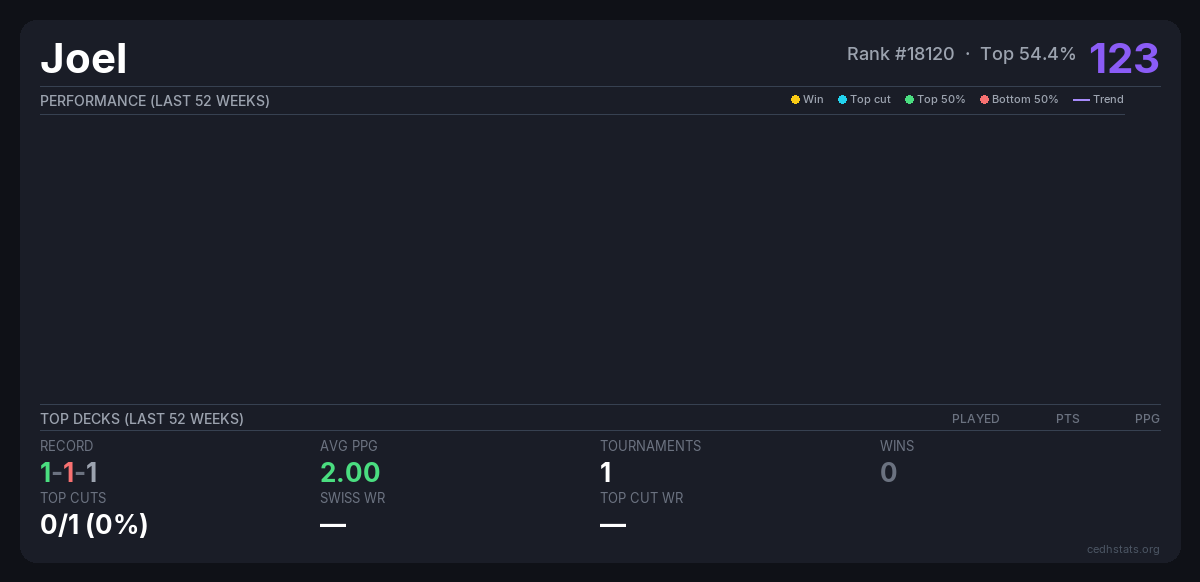Click the Performance (Last 52 Weeks) heading

click(x=155, y=101)
